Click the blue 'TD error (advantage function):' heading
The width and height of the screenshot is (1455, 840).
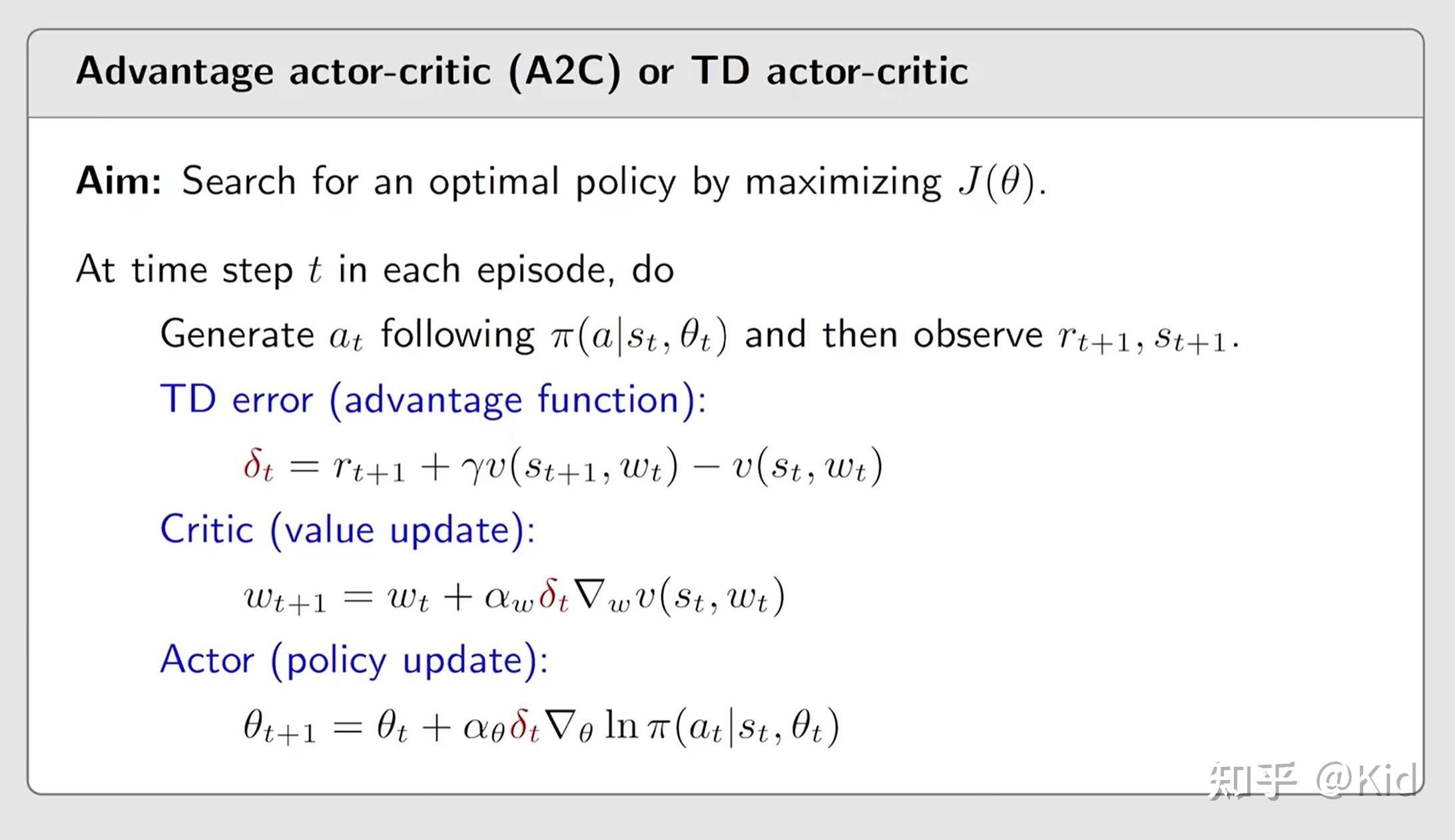[433, 400]
